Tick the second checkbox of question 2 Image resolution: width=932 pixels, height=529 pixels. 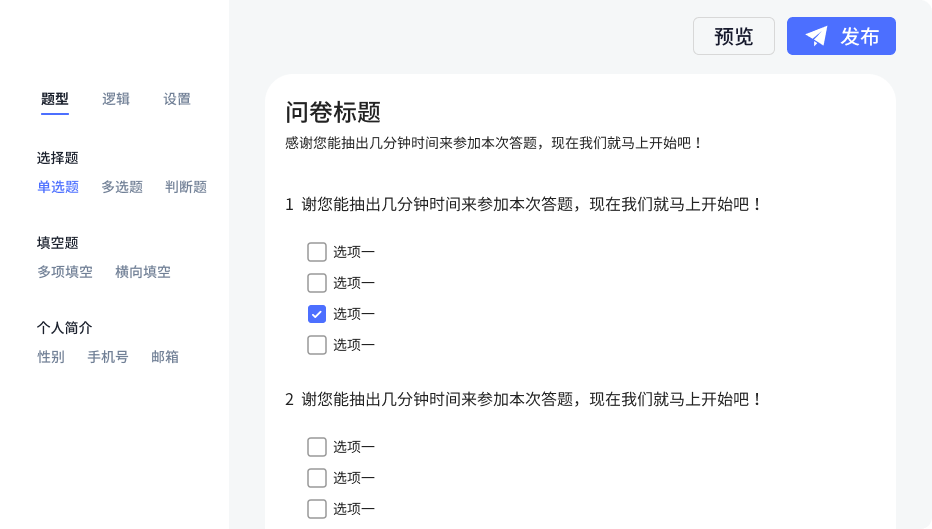[317, 478]
